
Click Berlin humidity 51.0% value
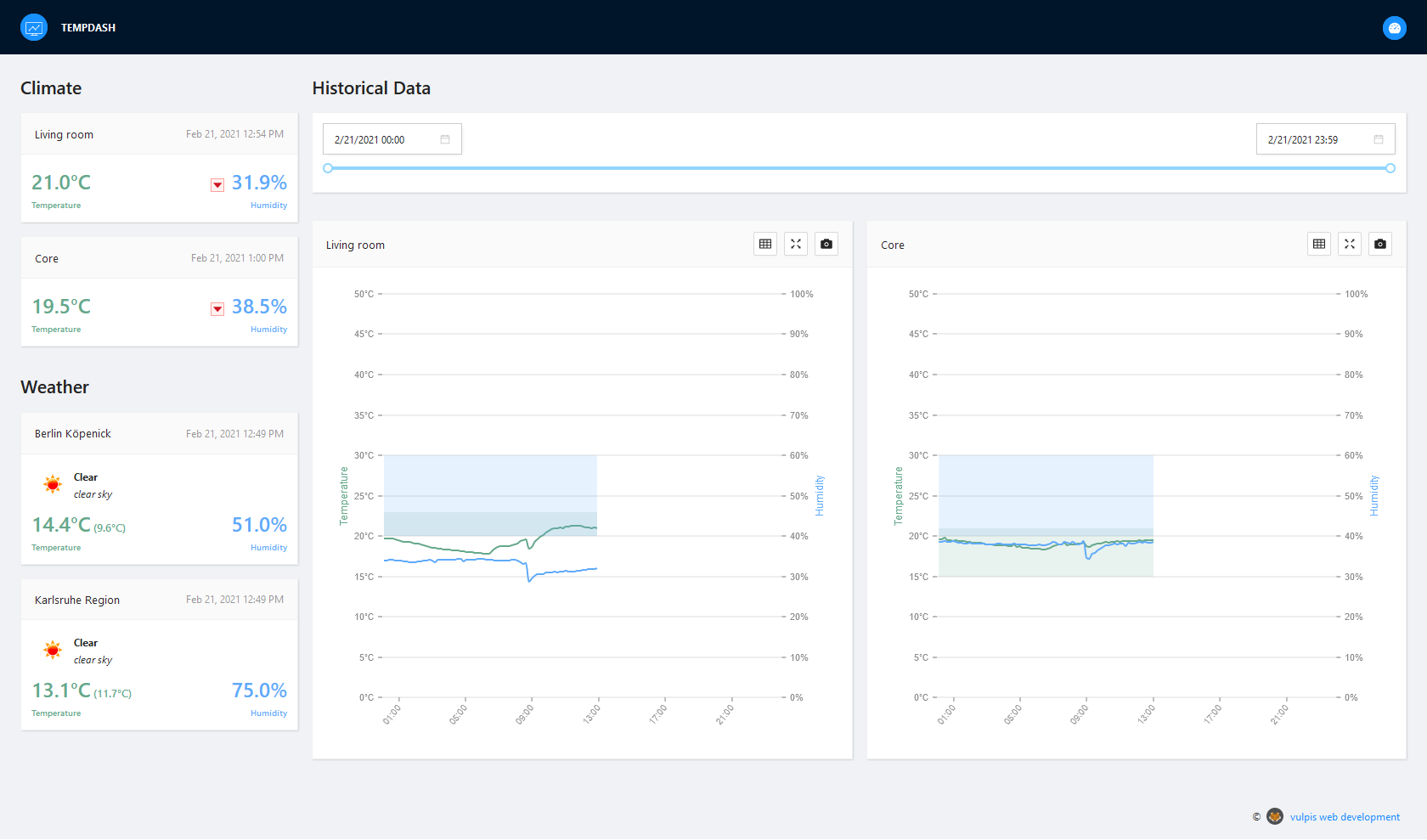259,525
